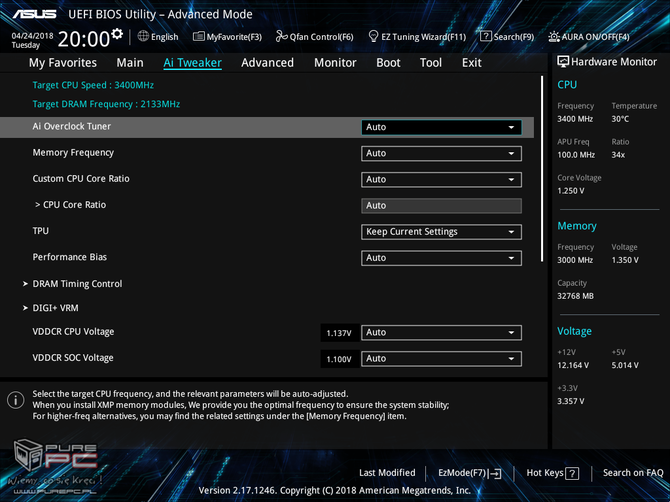The height and width of the screenshot is (502, 670).
Task: Click the EzMode exit arrow icon
Action: (x=496, y=473)
